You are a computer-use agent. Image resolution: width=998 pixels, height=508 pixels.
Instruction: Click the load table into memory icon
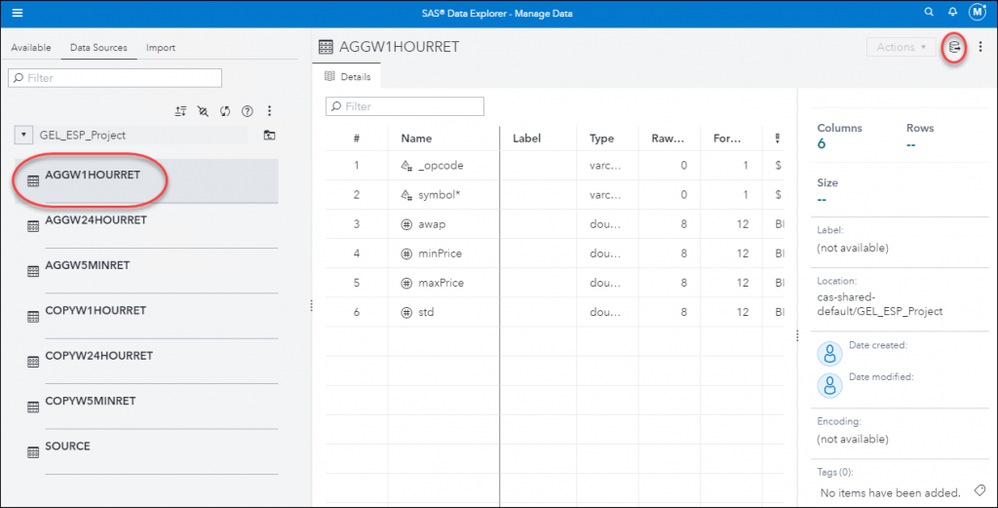pyautogui.click(x=953, y=47)
